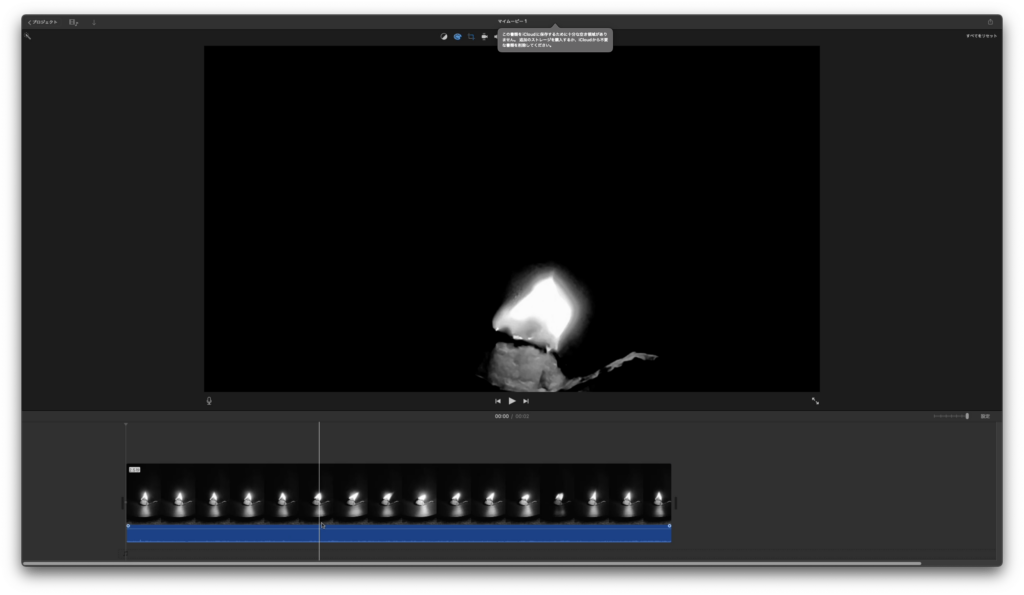
Task: Skip forward to next clip
Action: (526, 401)
